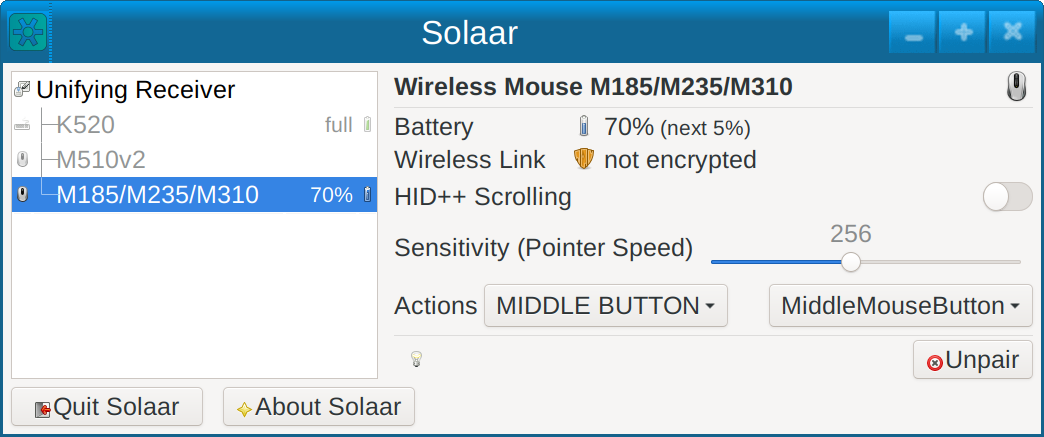
Task: Click the keyboard icon beside K520
Action: pyautogui.click(x=23, y=126)
